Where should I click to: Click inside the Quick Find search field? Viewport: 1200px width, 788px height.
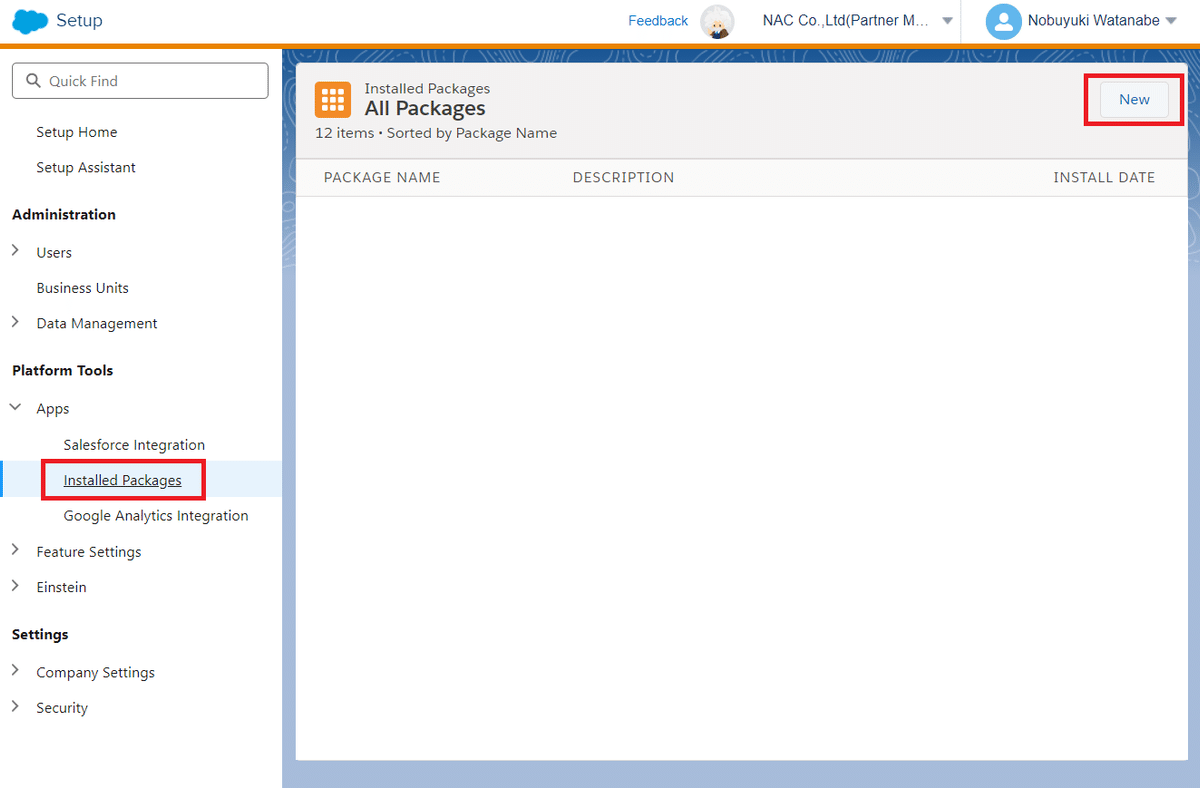coord(140,81)
